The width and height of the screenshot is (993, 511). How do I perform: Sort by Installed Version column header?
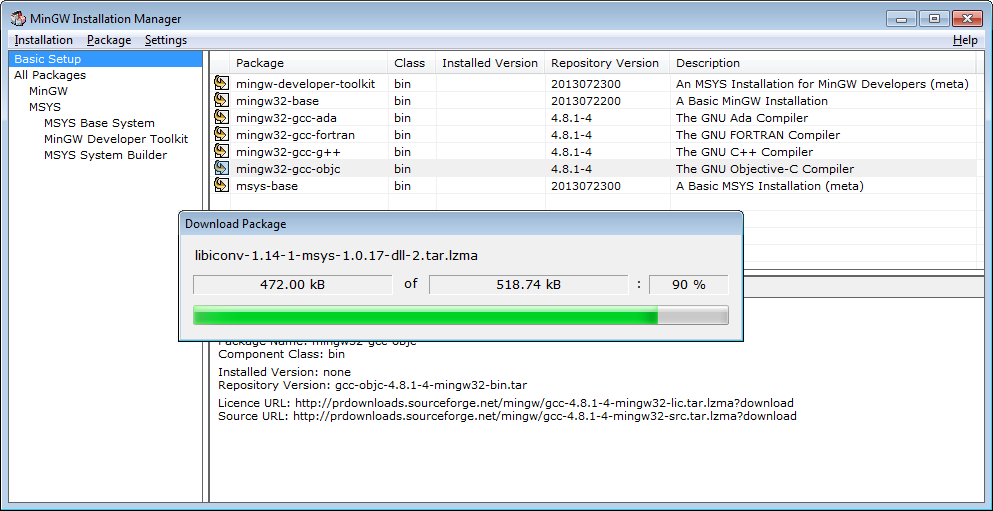[x=490, y=63]
